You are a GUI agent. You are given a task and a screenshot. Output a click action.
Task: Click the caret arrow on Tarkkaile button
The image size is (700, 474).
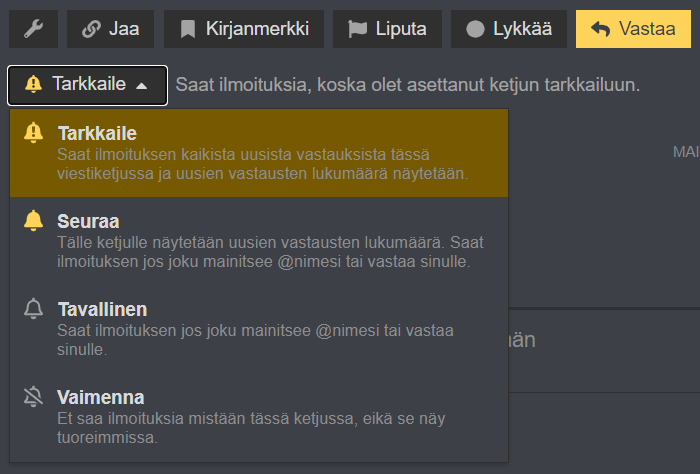point(142,85)
